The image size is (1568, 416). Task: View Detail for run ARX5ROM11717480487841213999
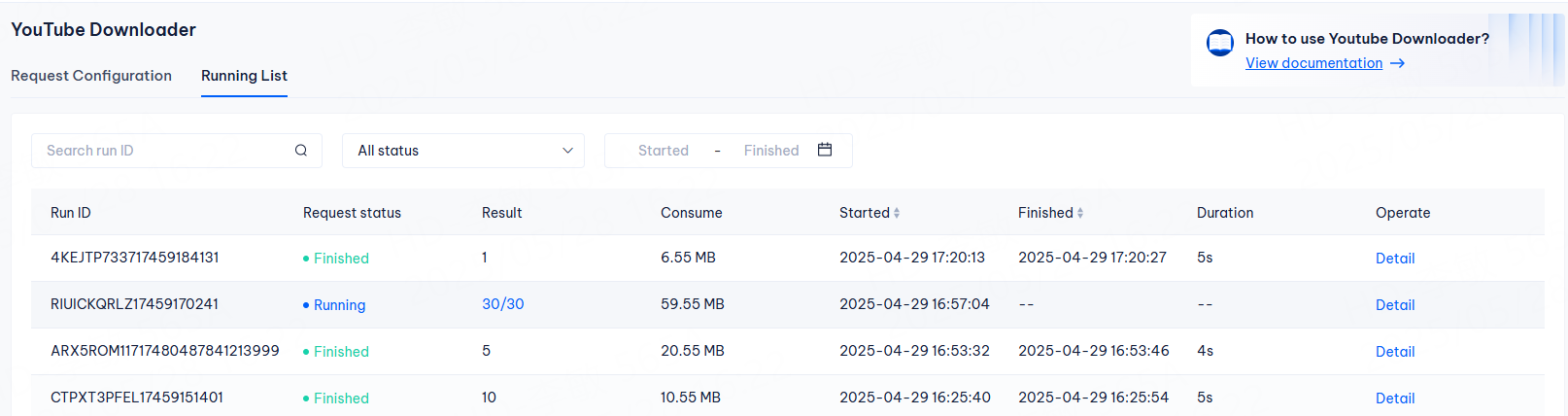1394,352
